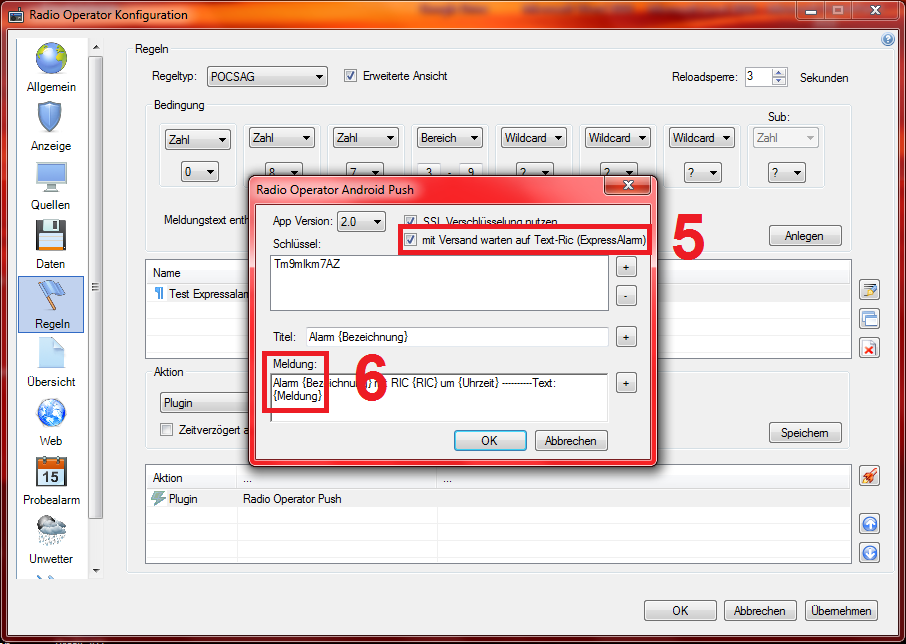This screenshot has height=644, width=906.
Task: Click the Titel input field
Action: [457, 337]
